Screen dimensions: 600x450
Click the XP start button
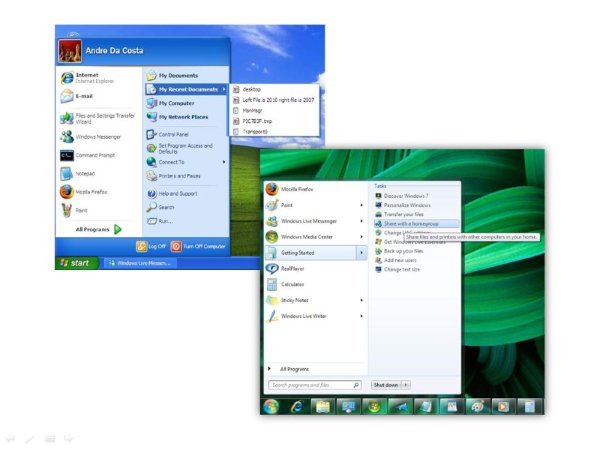click(77, 263)
